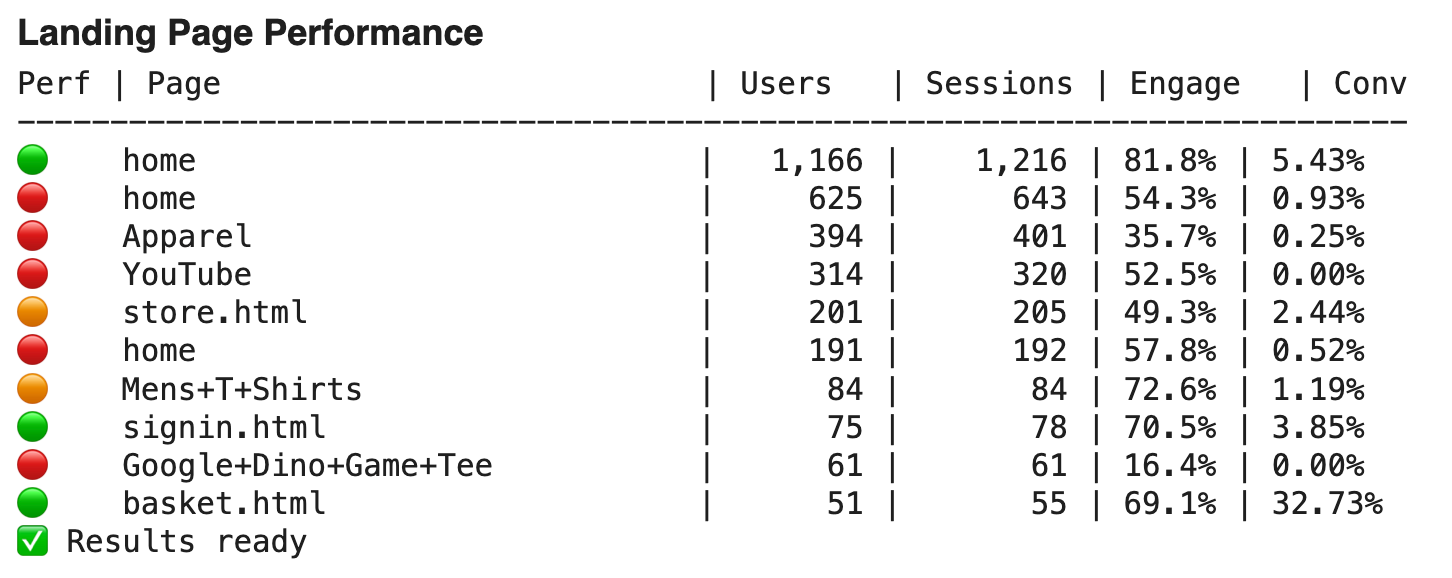
Task: Click the red status dot beside Google+Dino+Game+Tee
Action: (33, 465)
